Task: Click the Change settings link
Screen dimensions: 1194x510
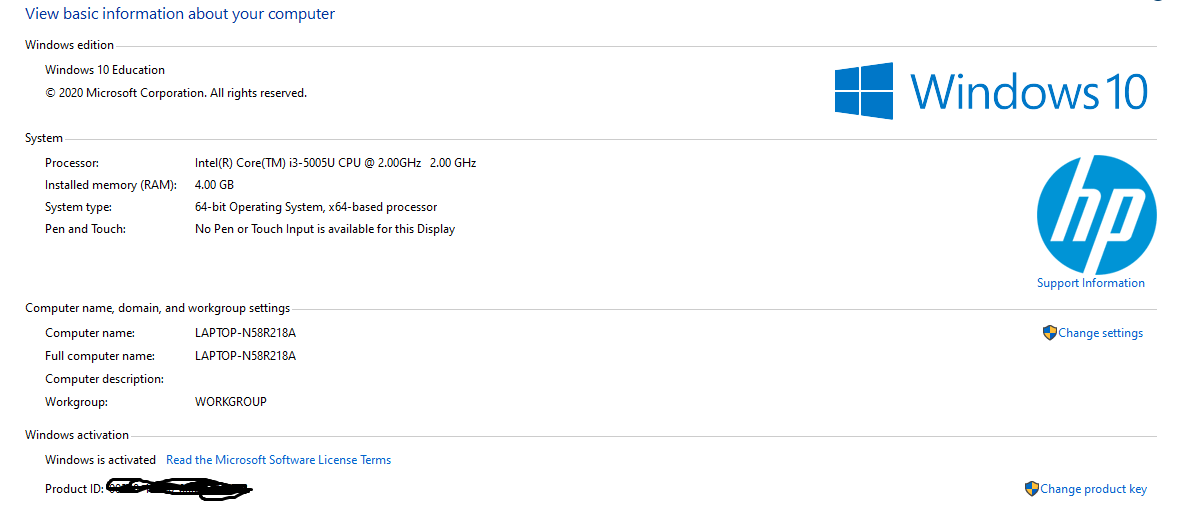Action: 1100,333
